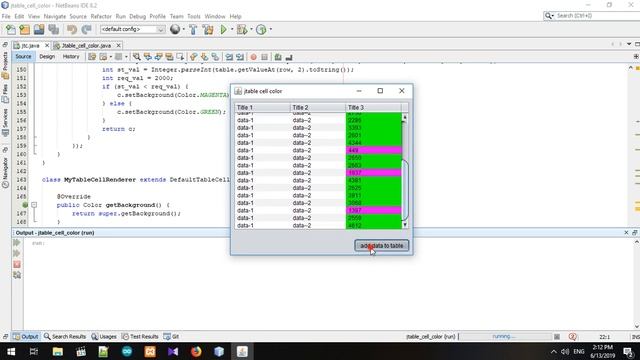Open File Explorer from the taskbar
Image resolution: width=640 pixels, height=360 pixels.
point(58,351)
